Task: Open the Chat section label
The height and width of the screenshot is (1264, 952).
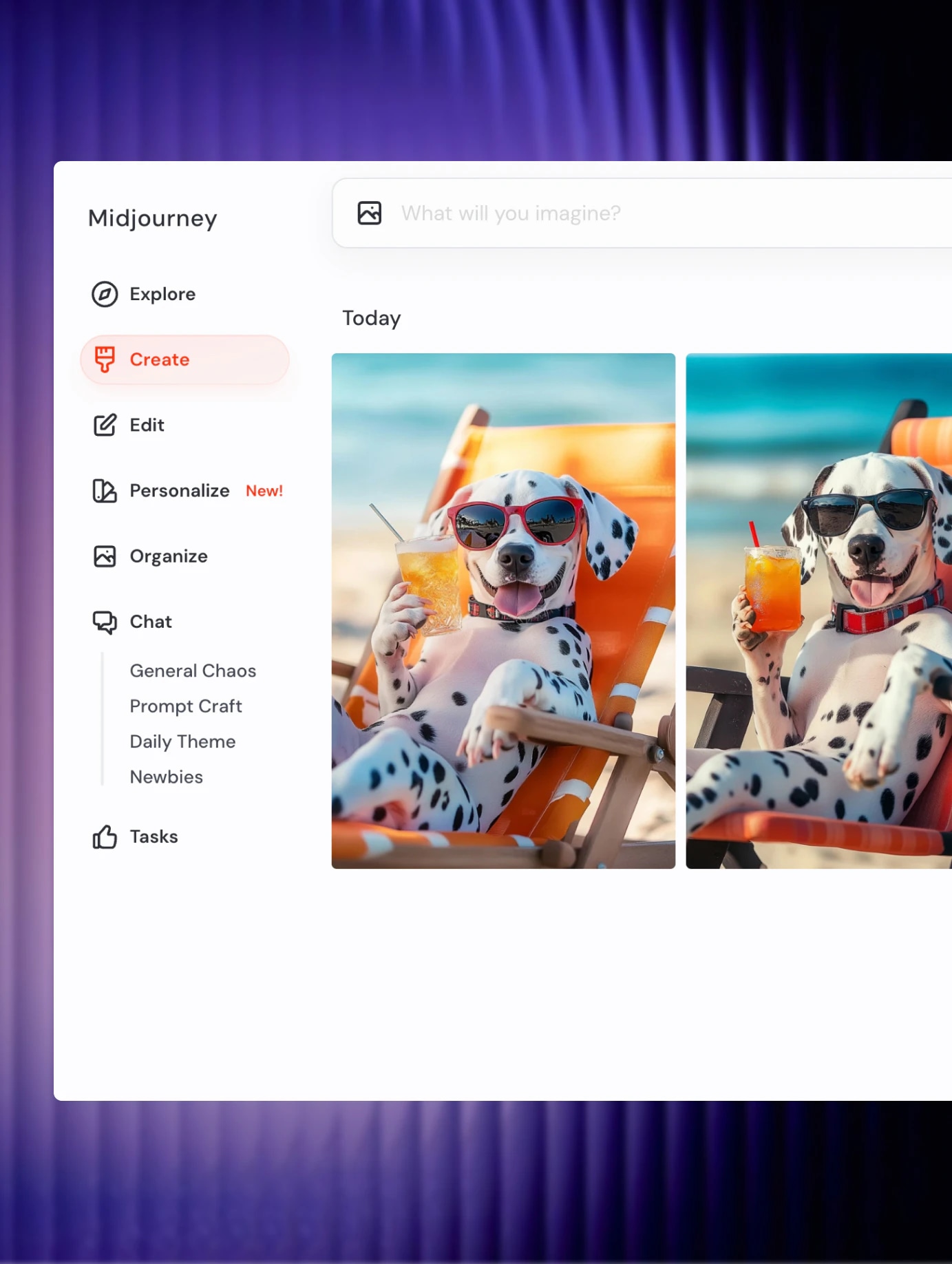Action: pos(151,622)
